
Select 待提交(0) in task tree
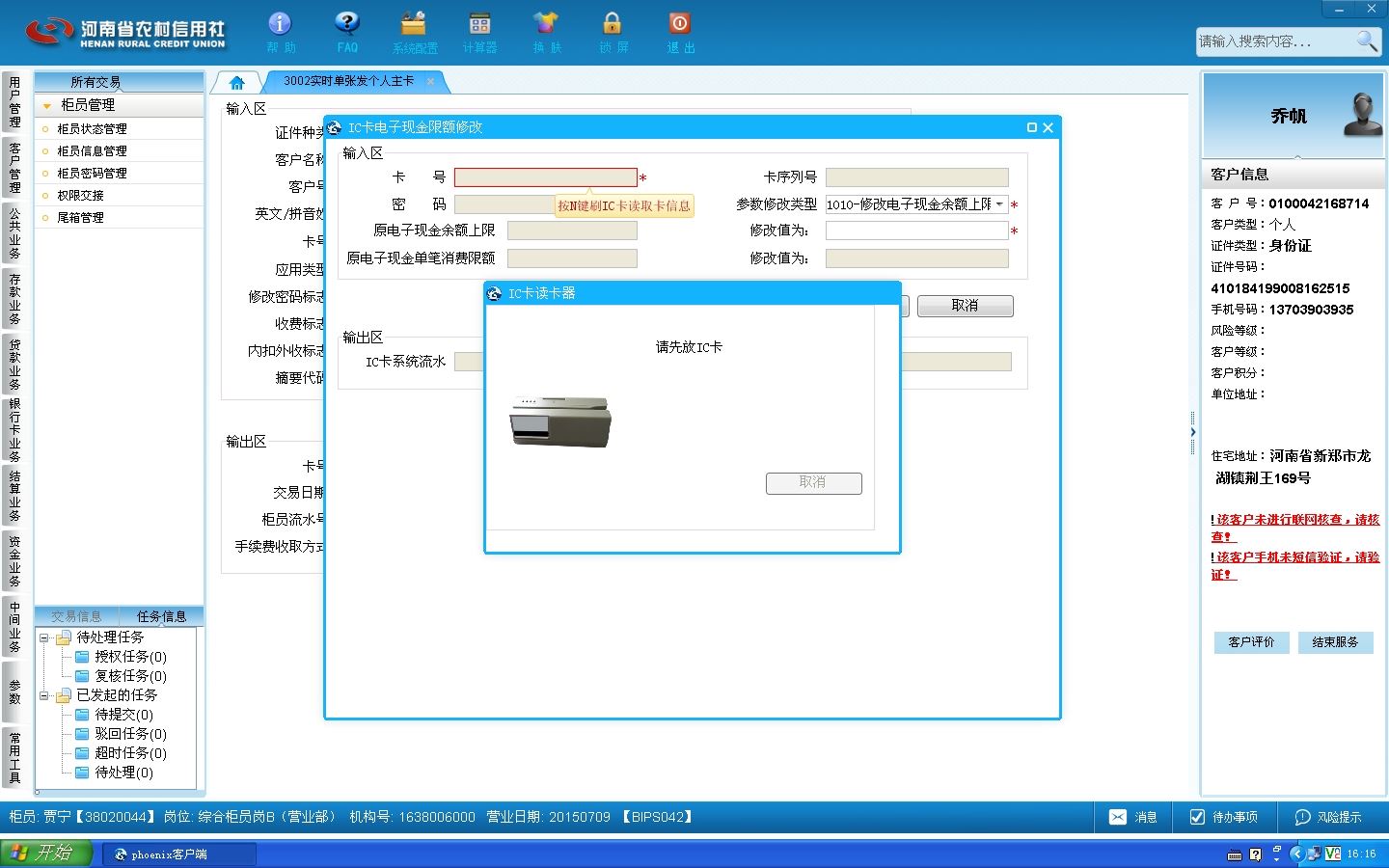123,715
